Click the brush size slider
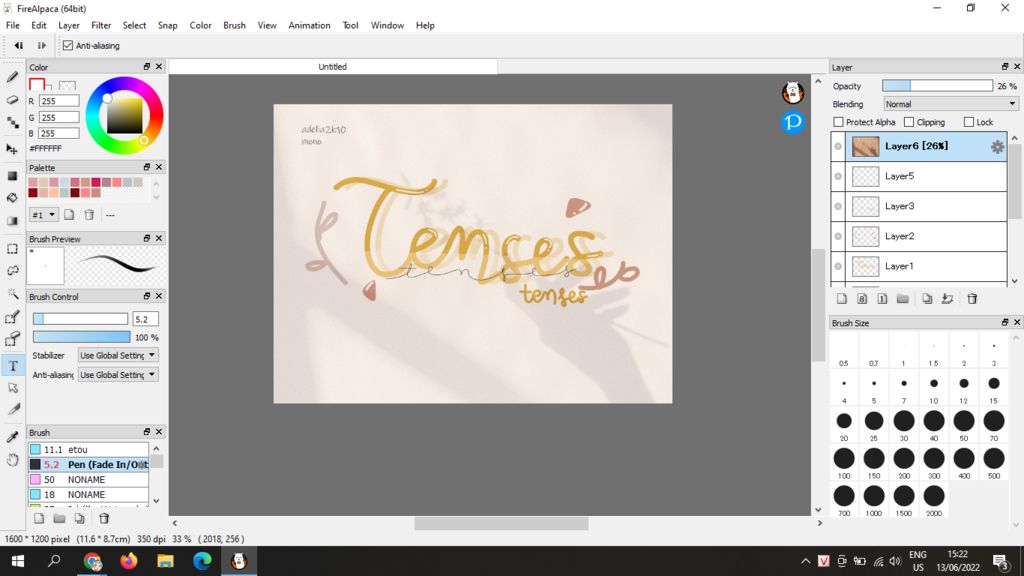The width and height of the screenshot is (1024, 576). coord(80,319)
